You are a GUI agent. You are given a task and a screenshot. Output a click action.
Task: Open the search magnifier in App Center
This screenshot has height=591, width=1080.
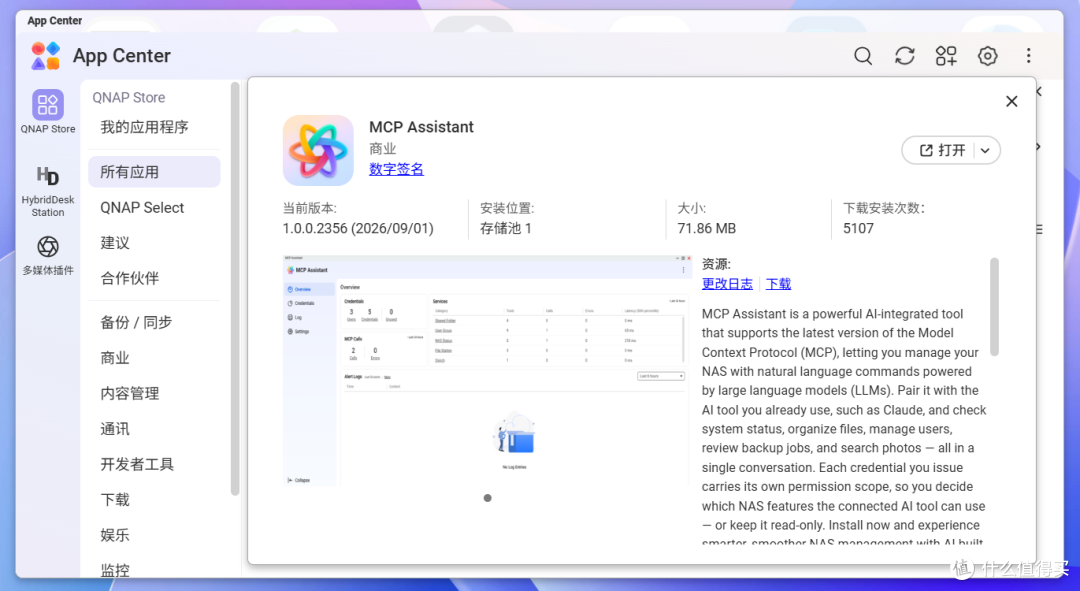(x=863, y=56)
